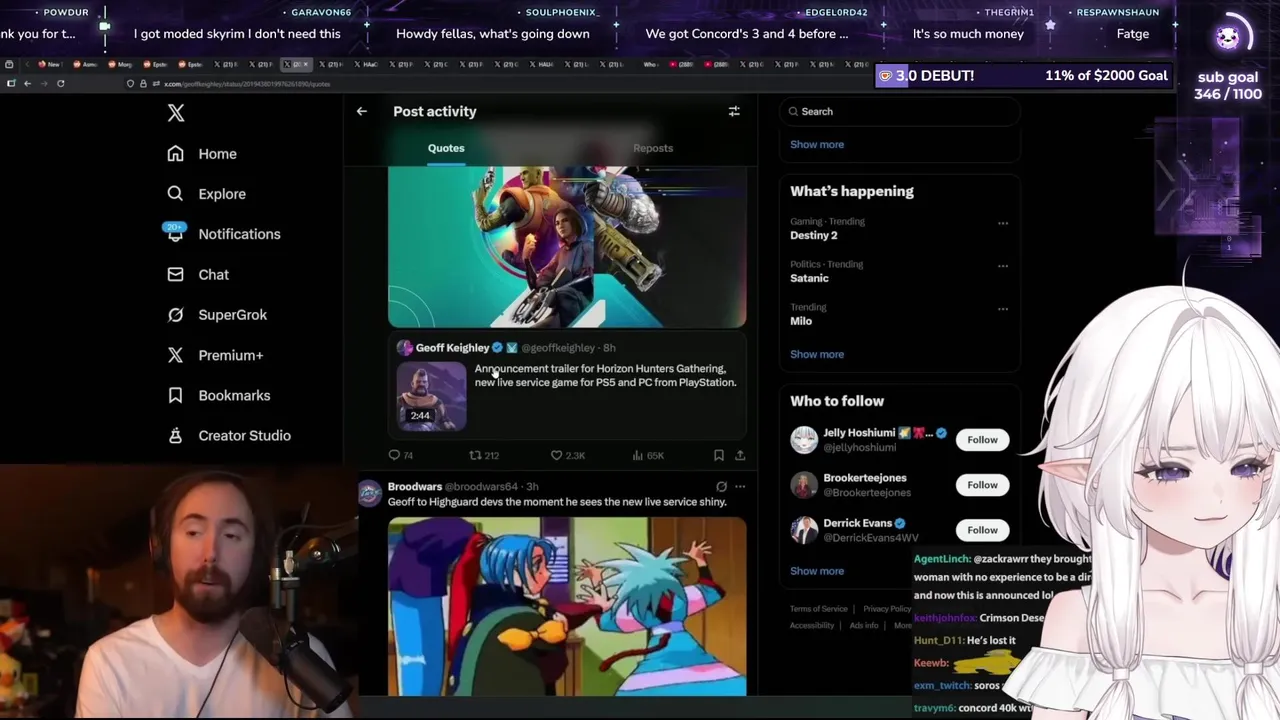Viewport: 1280px width, 720px height.
Task: Go back with the Post activity arrow
Action: click(x=362, y=111)
